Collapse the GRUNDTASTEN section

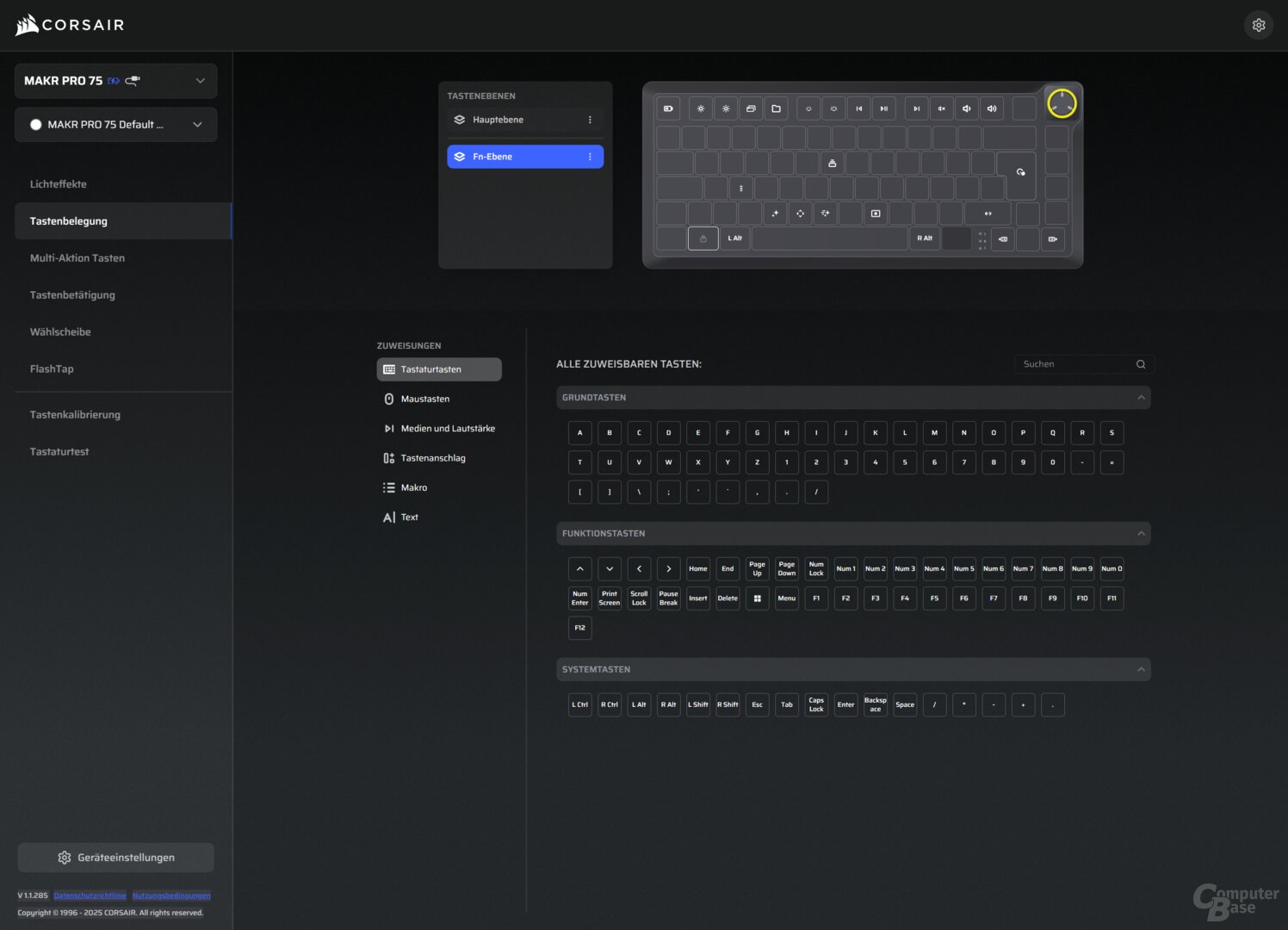(x=1141, y=398)
